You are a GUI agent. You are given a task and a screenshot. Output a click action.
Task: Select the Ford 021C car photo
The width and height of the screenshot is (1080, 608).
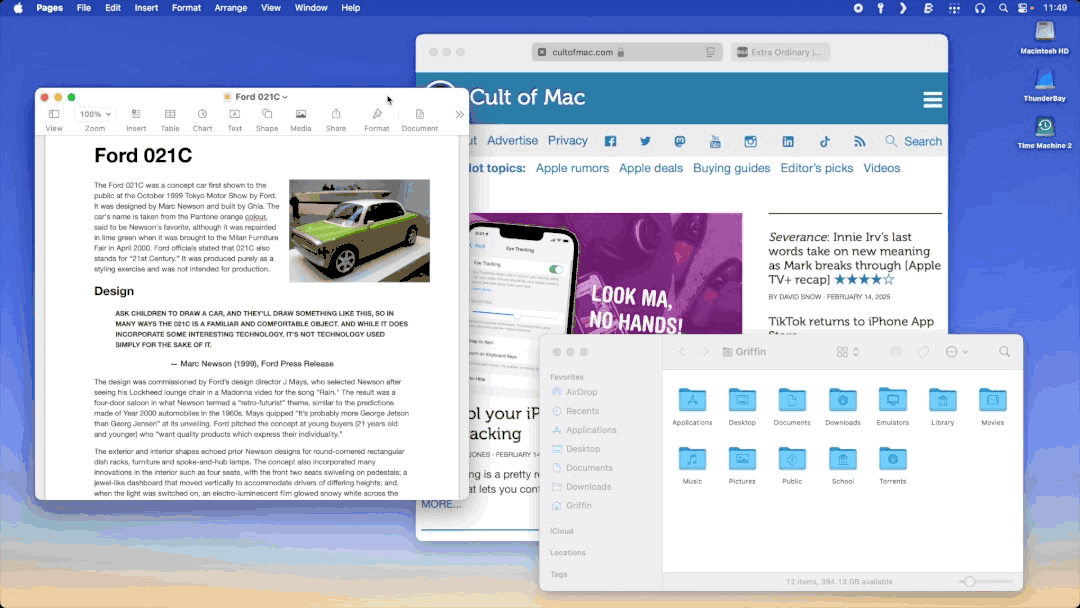(x=359, y=231)
